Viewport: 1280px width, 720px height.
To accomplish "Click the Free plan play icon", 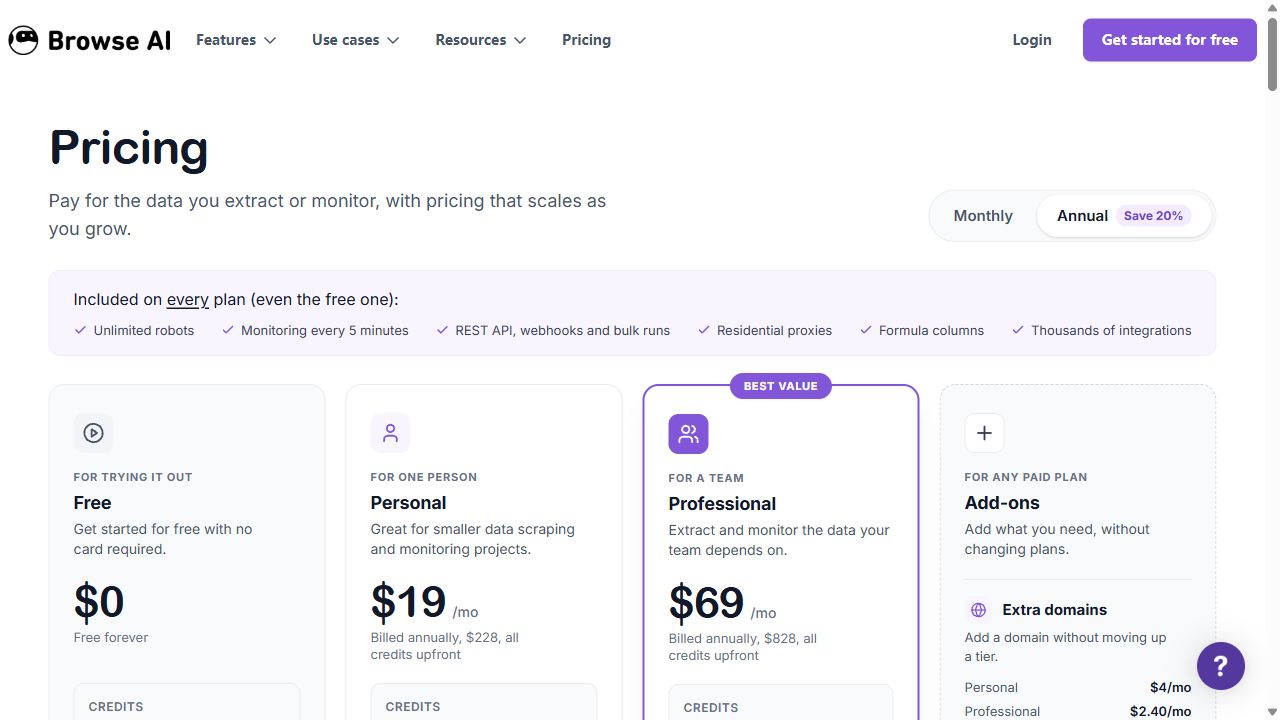I will tap(93, 433).
